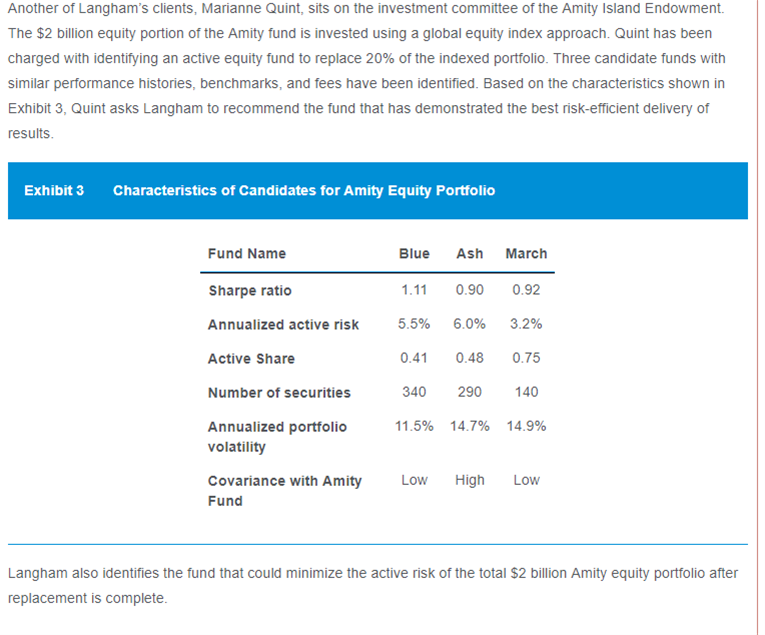Click the "Sharpe ratio" row label
The height and width of the screenshot is (635, 765).
coord(250,291)
